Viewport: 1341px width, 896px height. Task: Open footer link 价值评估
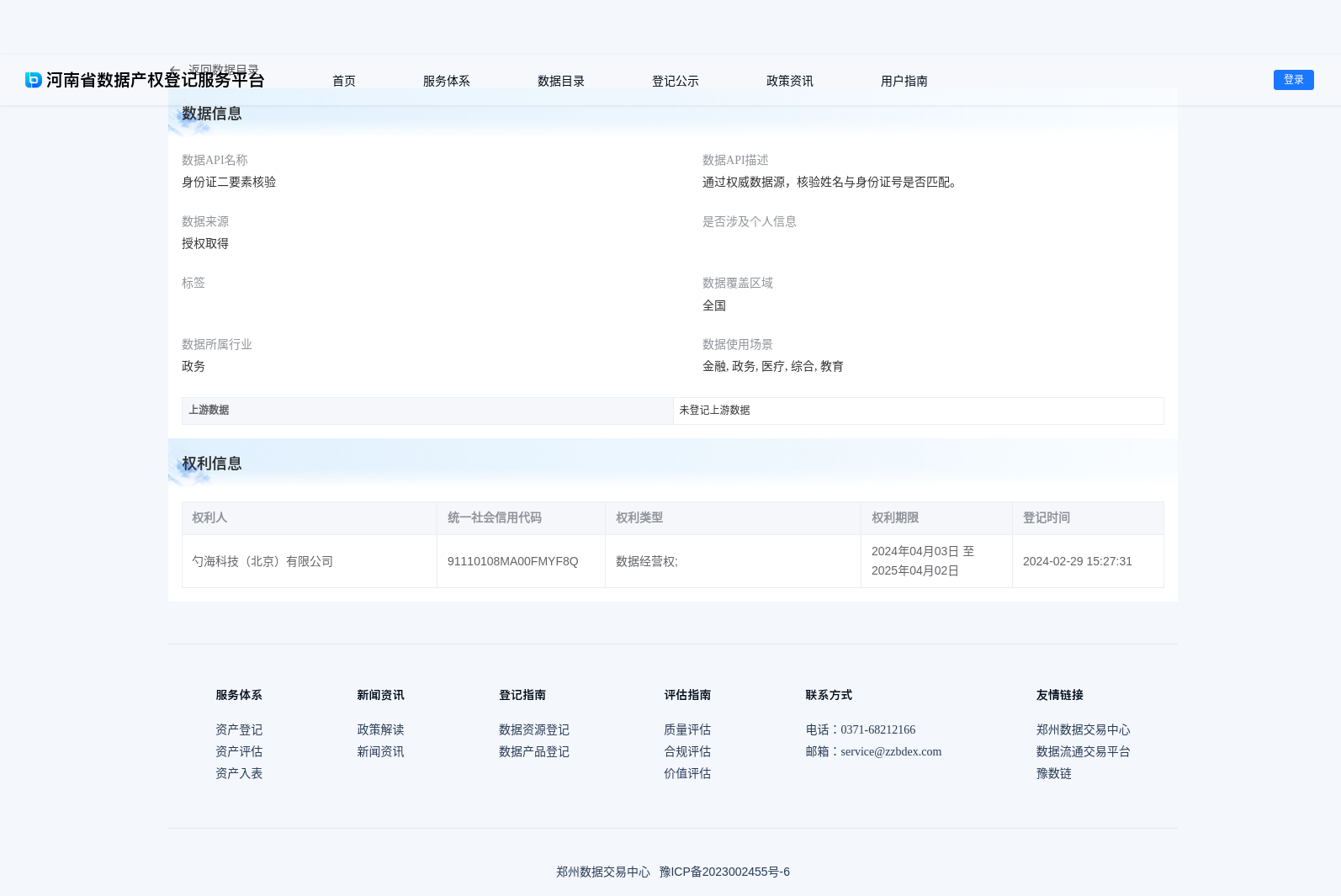(687, 773)
